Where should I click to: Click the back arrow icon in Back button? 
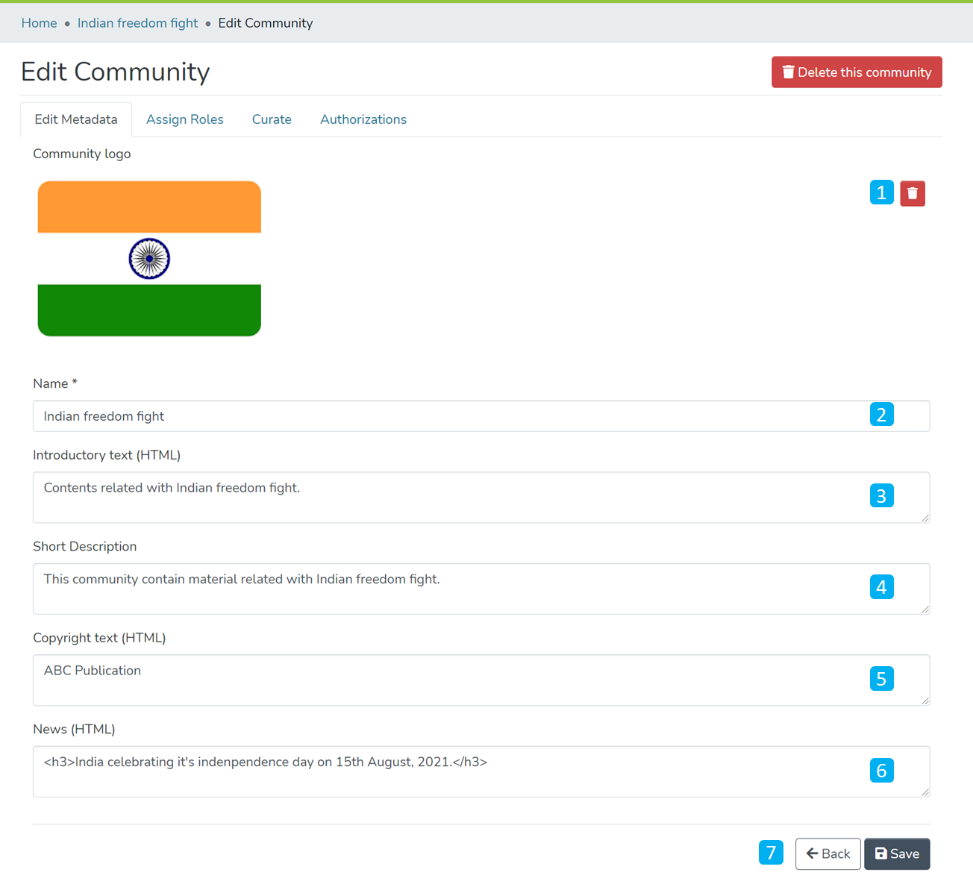(810, 854)
